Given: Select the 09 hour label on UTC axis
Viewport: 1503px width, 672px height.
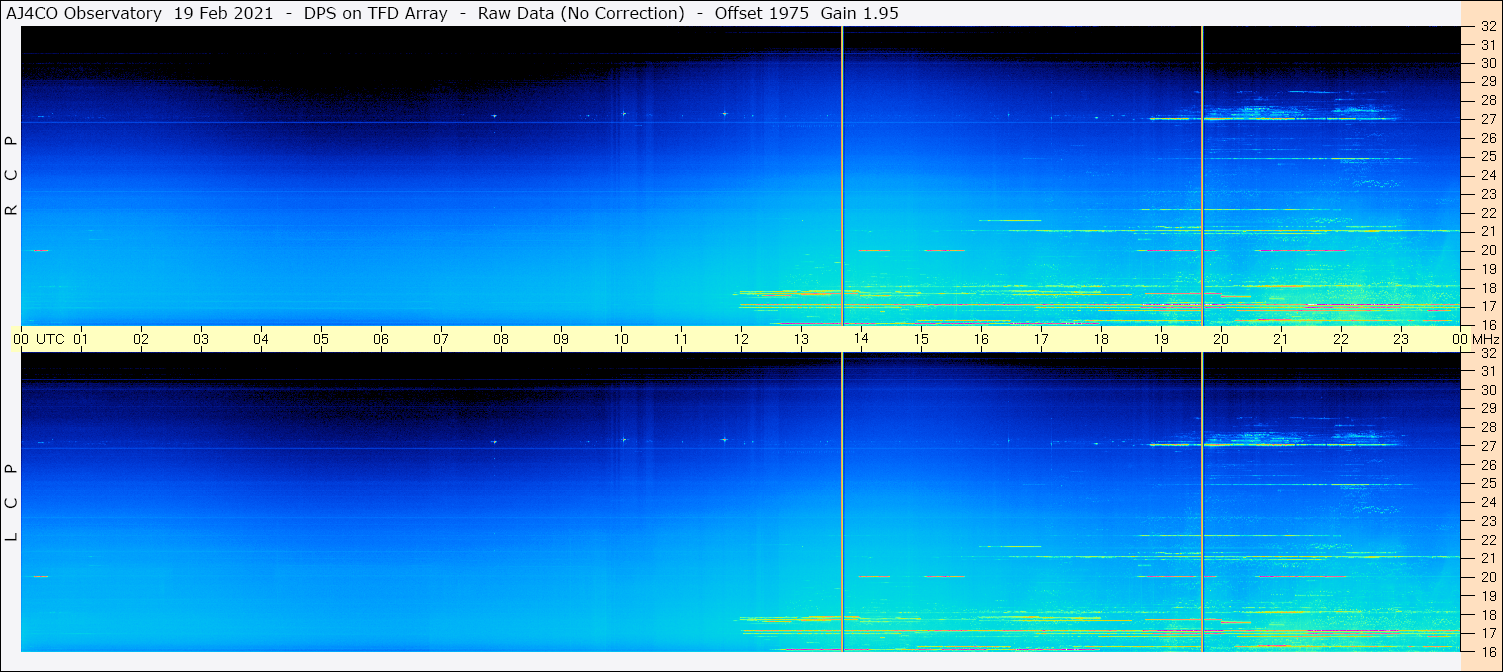Looking at the screenshot, I should coord(561,339).
